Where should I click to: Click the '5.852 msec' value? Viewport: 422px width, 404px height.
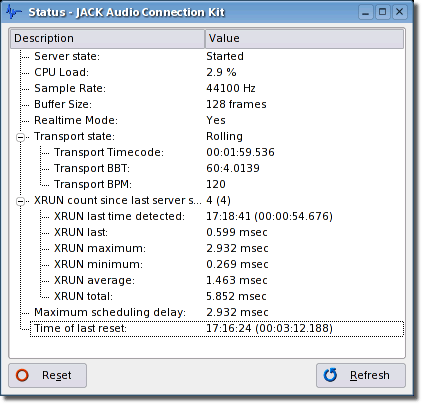(236, 296)
